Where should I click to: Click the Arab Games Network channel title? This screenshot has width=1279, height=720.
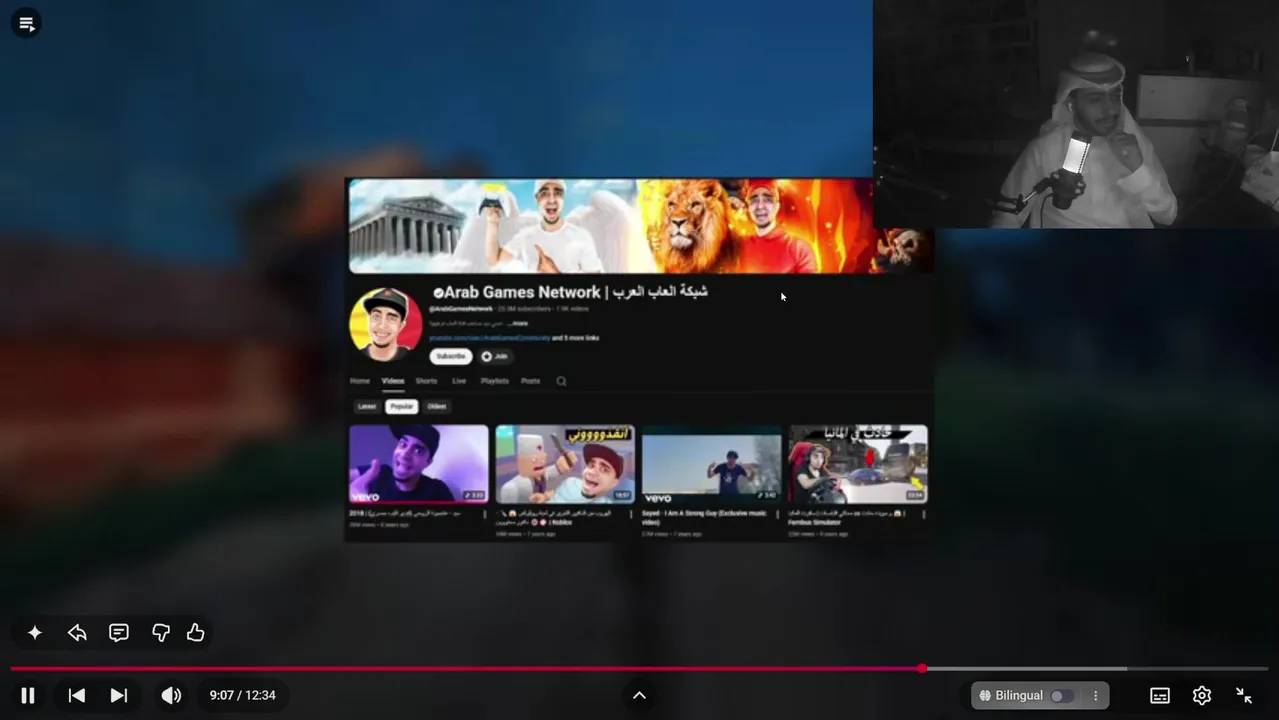pos(570,292)
